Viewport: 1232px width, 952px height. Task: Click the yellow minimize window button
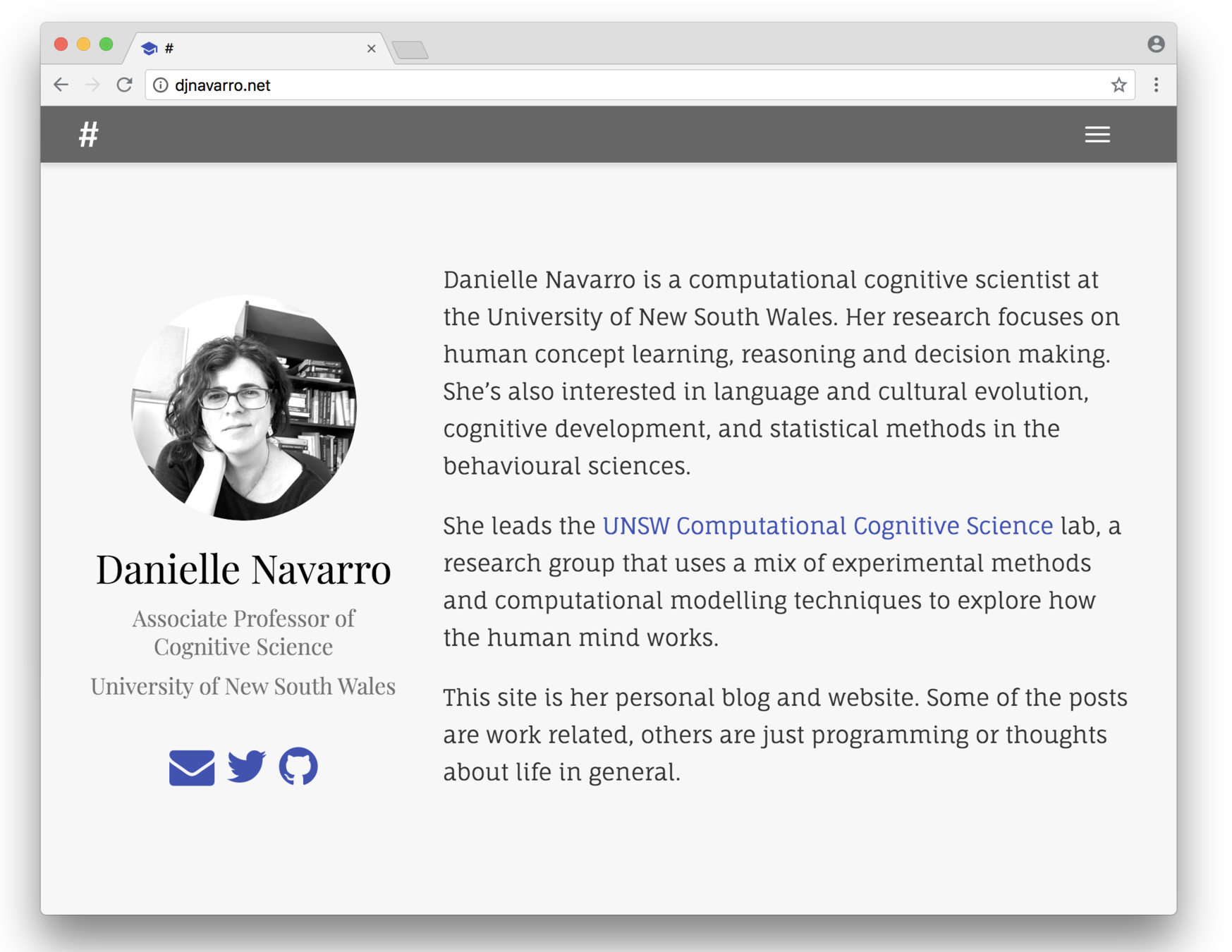84,44
